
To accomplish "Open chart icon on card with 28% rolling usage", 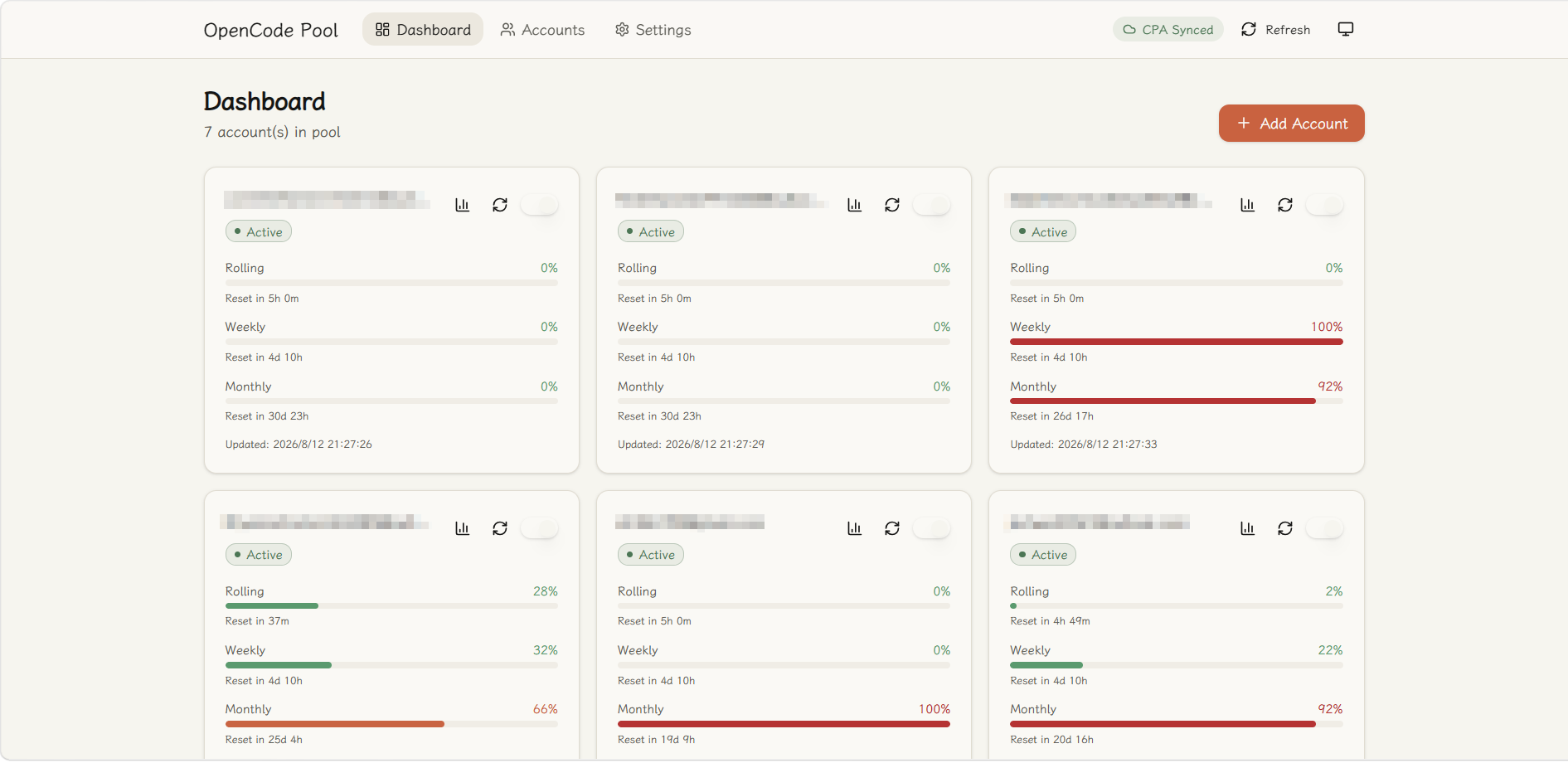I will [463, 528].
